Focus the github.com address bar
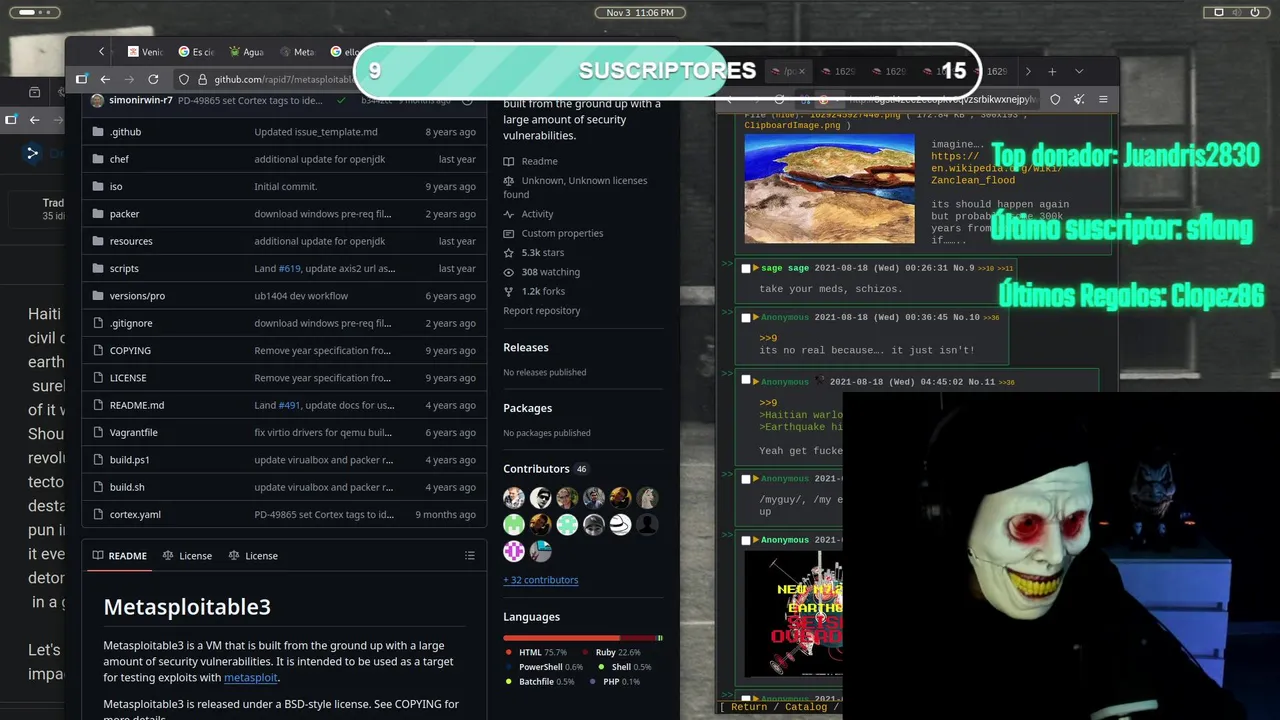The image size is (1280, 720). tap(283, 79)
